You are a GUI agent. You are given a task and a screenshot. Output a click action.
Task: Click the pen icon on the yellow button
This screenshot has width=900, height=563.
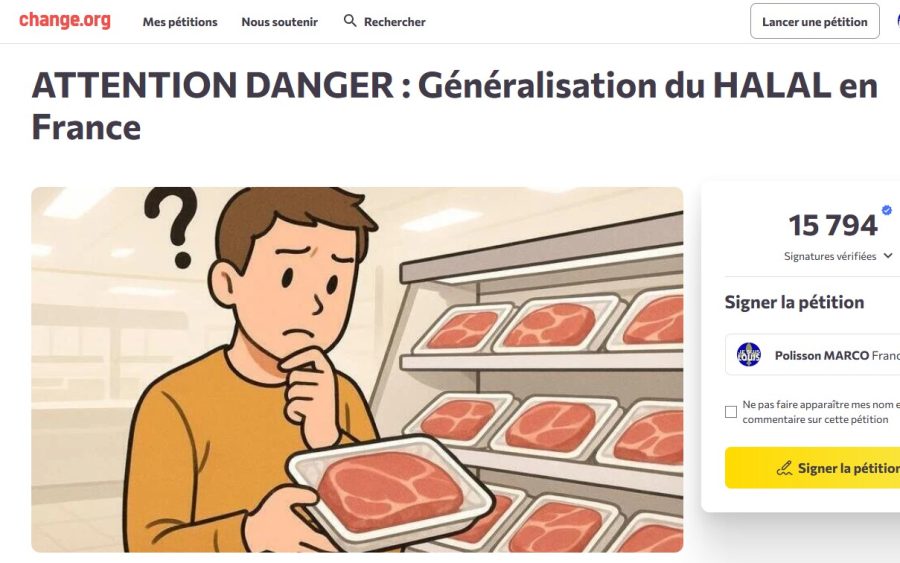[x=784, y=468]
